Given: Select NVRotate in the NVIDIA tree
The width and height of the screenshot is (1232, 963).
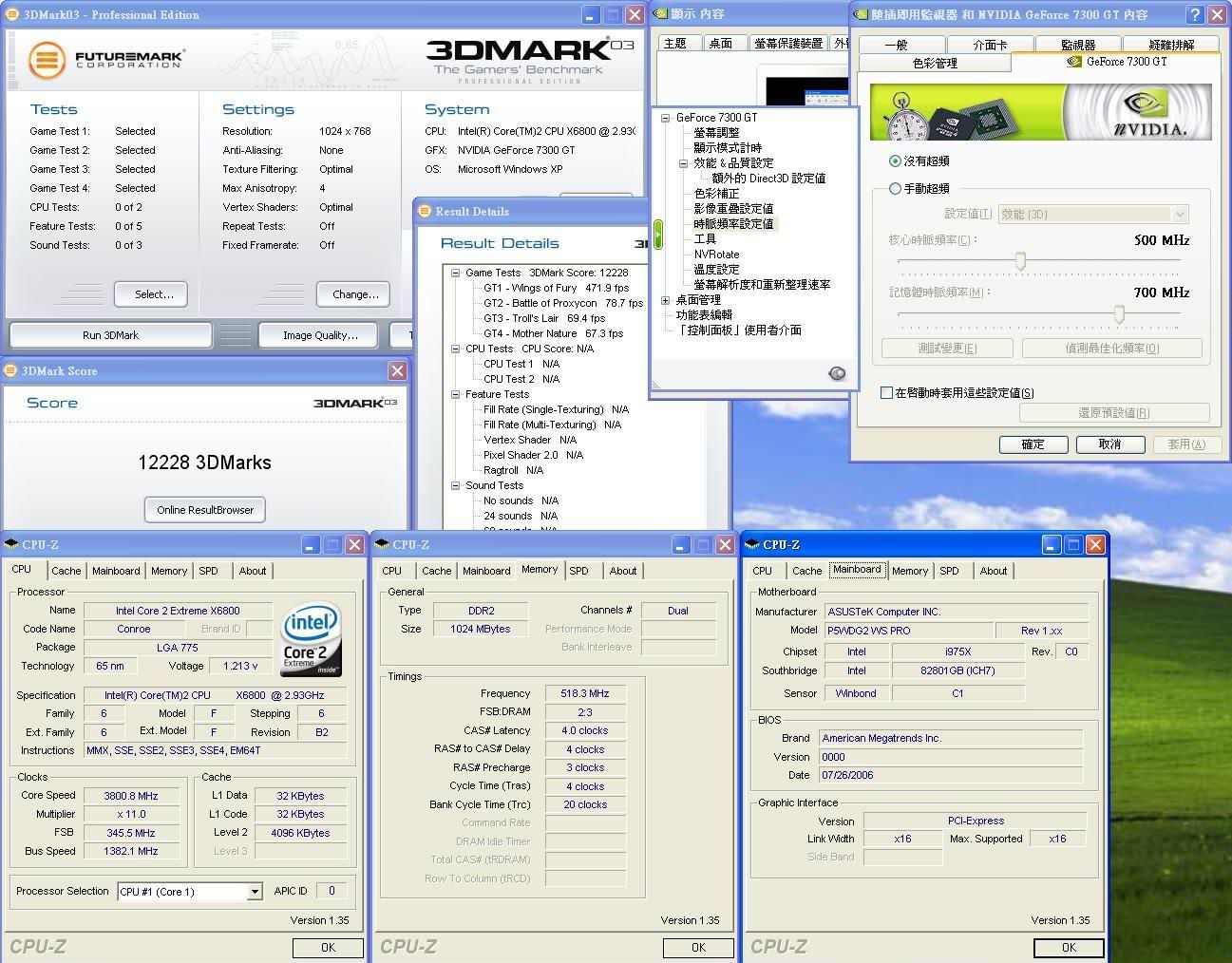Looking at the screenshot, I should [x=716, y=255].
